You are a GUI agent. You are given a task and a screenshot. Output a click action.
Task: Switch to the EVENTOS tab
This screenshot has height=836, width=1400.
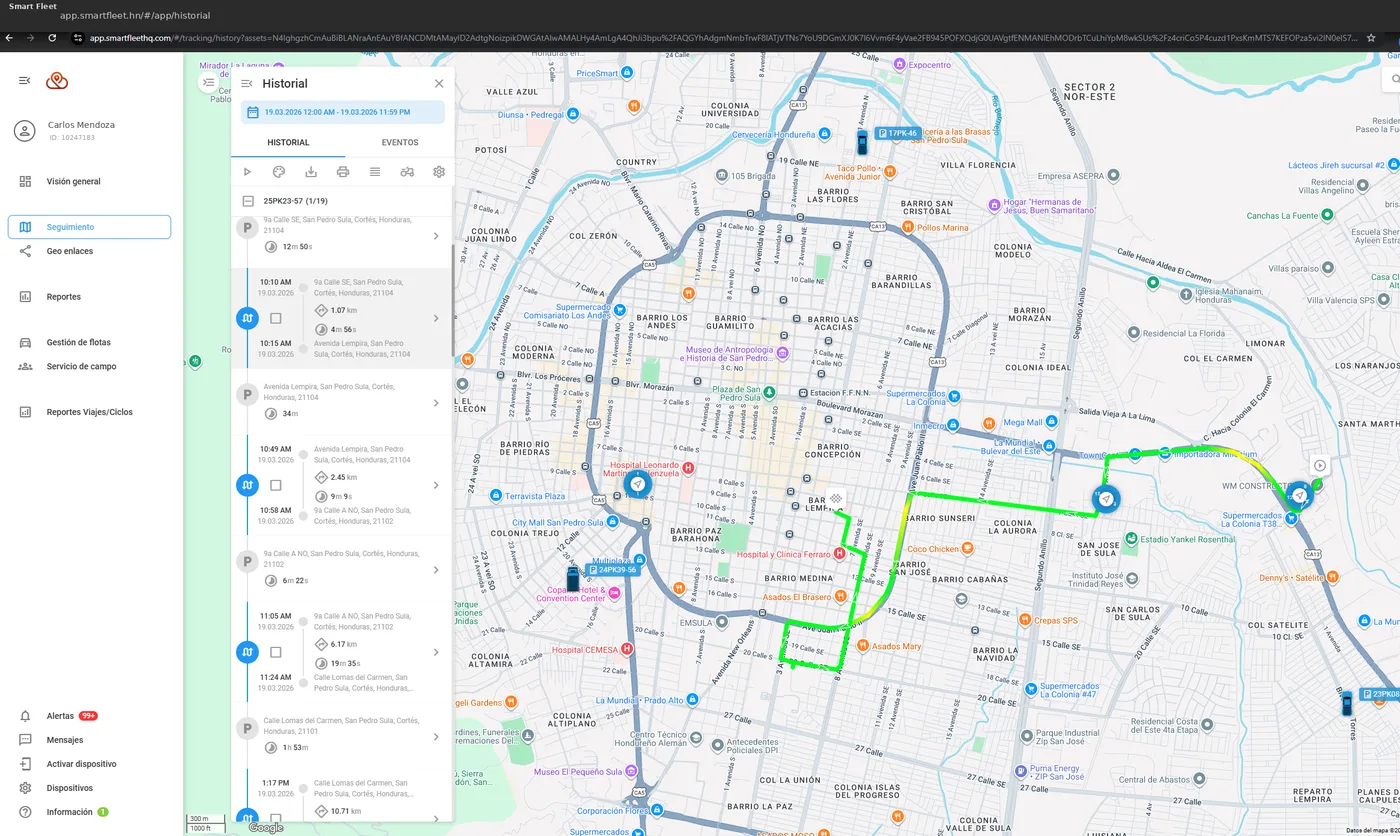click(399, 142)
